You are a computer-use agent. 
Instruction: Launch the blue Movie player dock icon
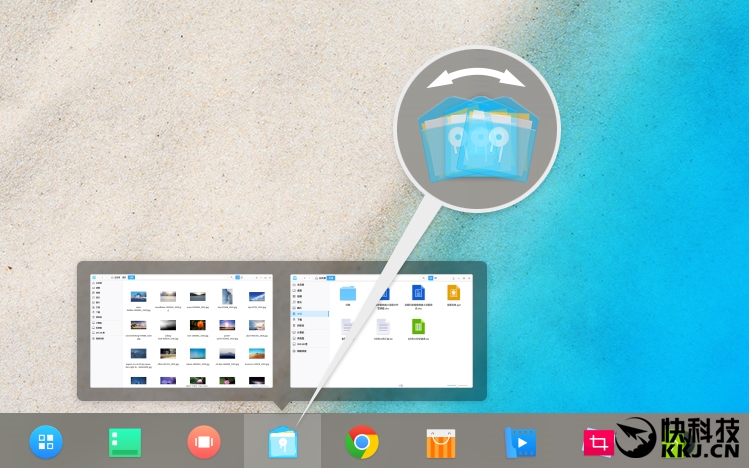520,443
